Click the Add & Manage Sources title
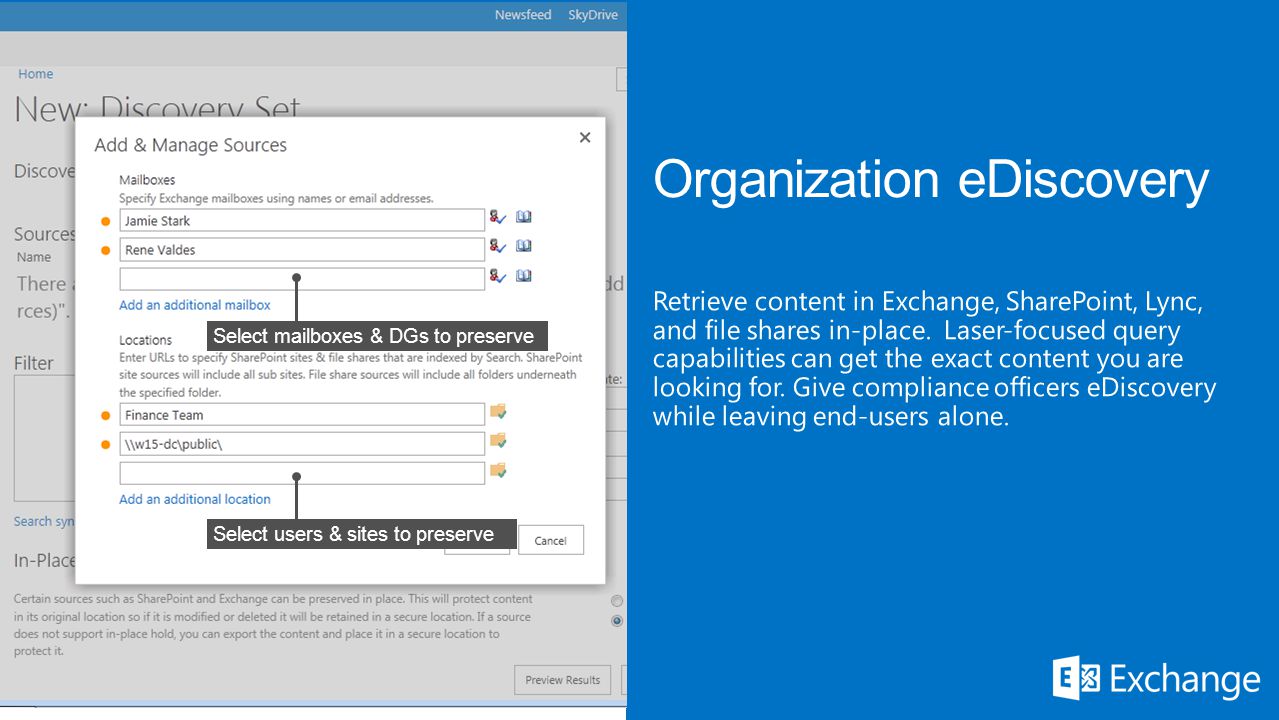 click(x=190, y=145)
